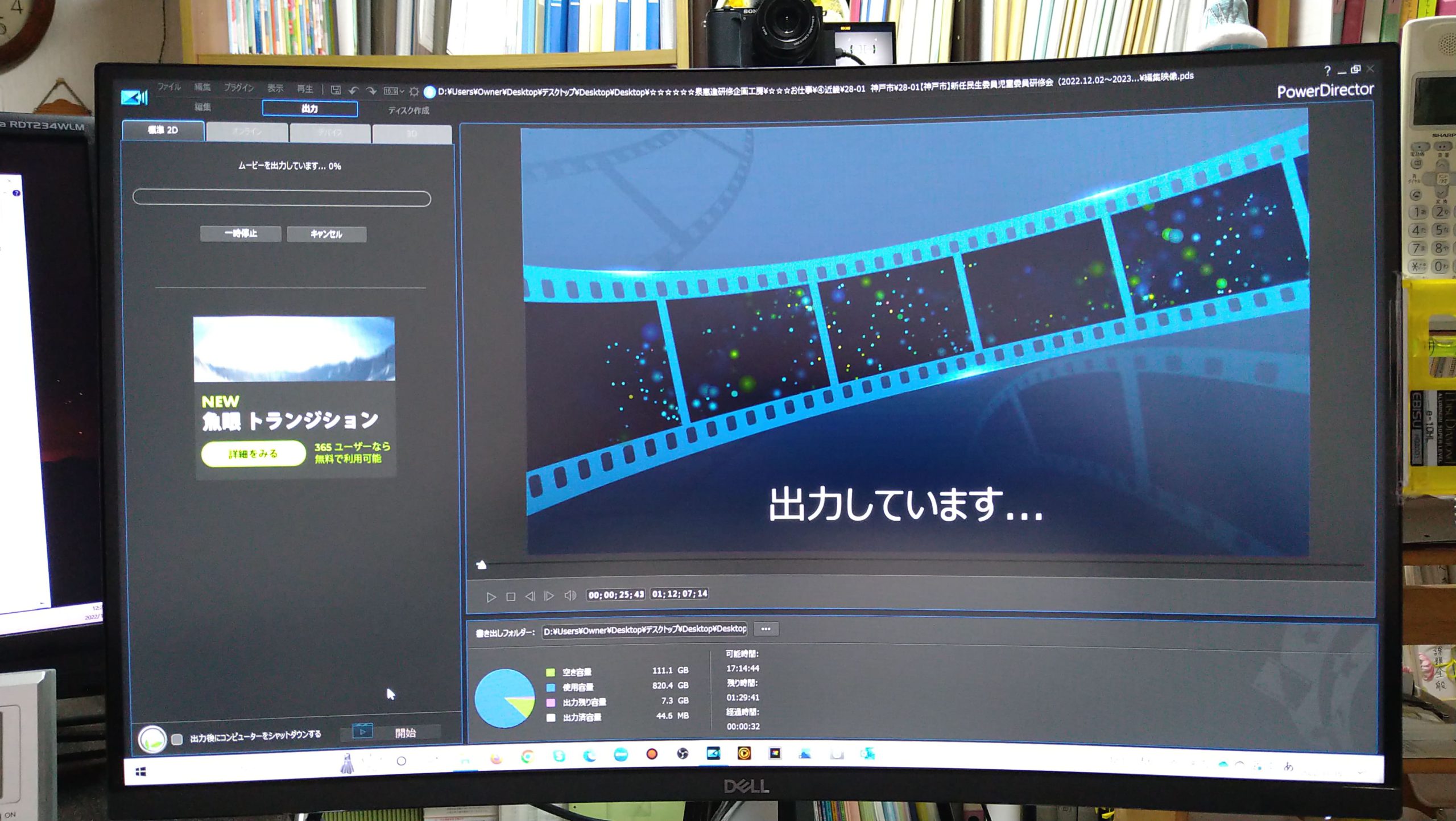Click the 111.1 GB free space value
Image resolution: width=1456 pixels, height=821 pixels.
tap(670, 671)
